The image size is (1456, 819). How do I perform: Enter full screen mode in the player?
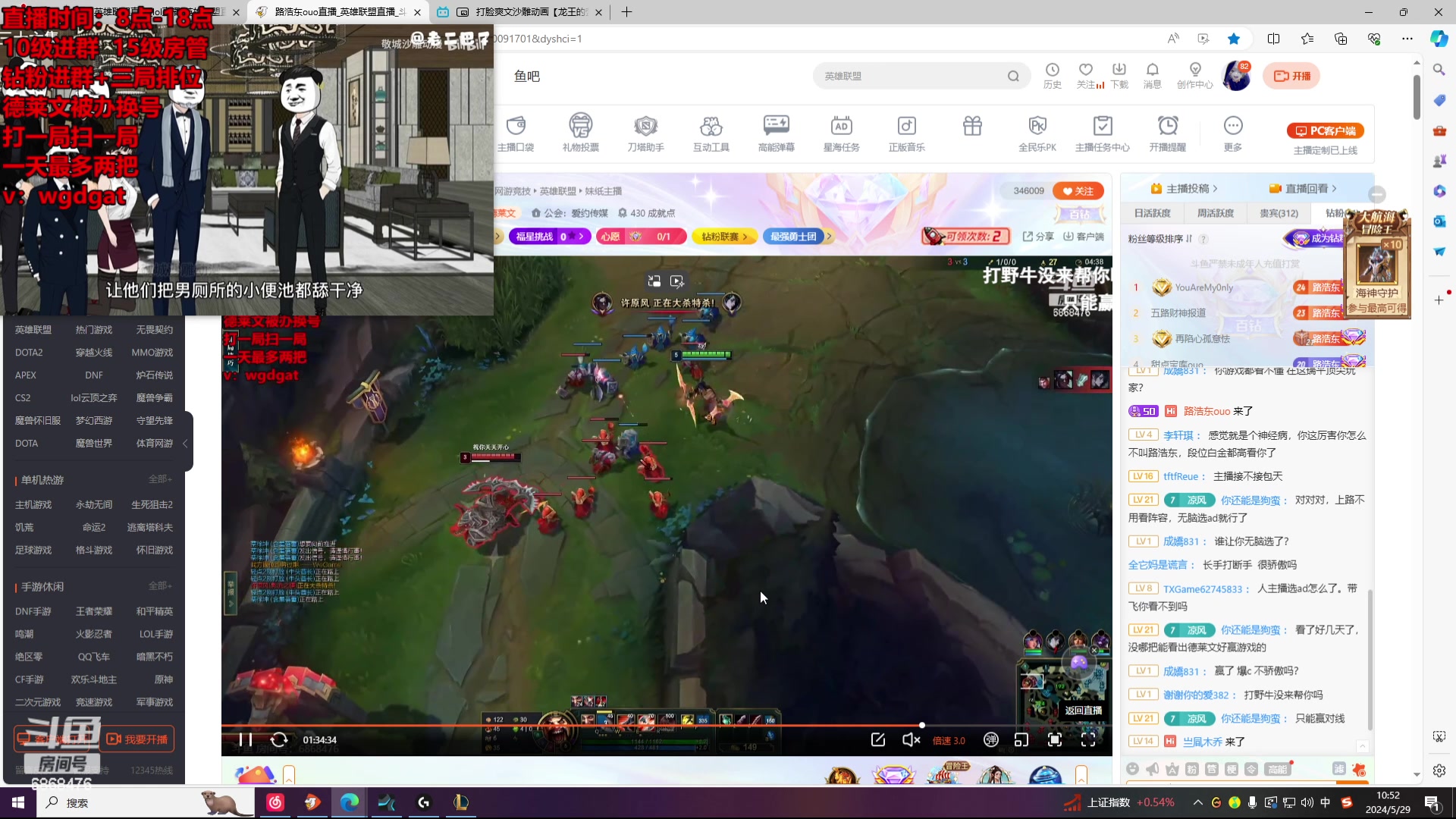(x=1088, y=739)
